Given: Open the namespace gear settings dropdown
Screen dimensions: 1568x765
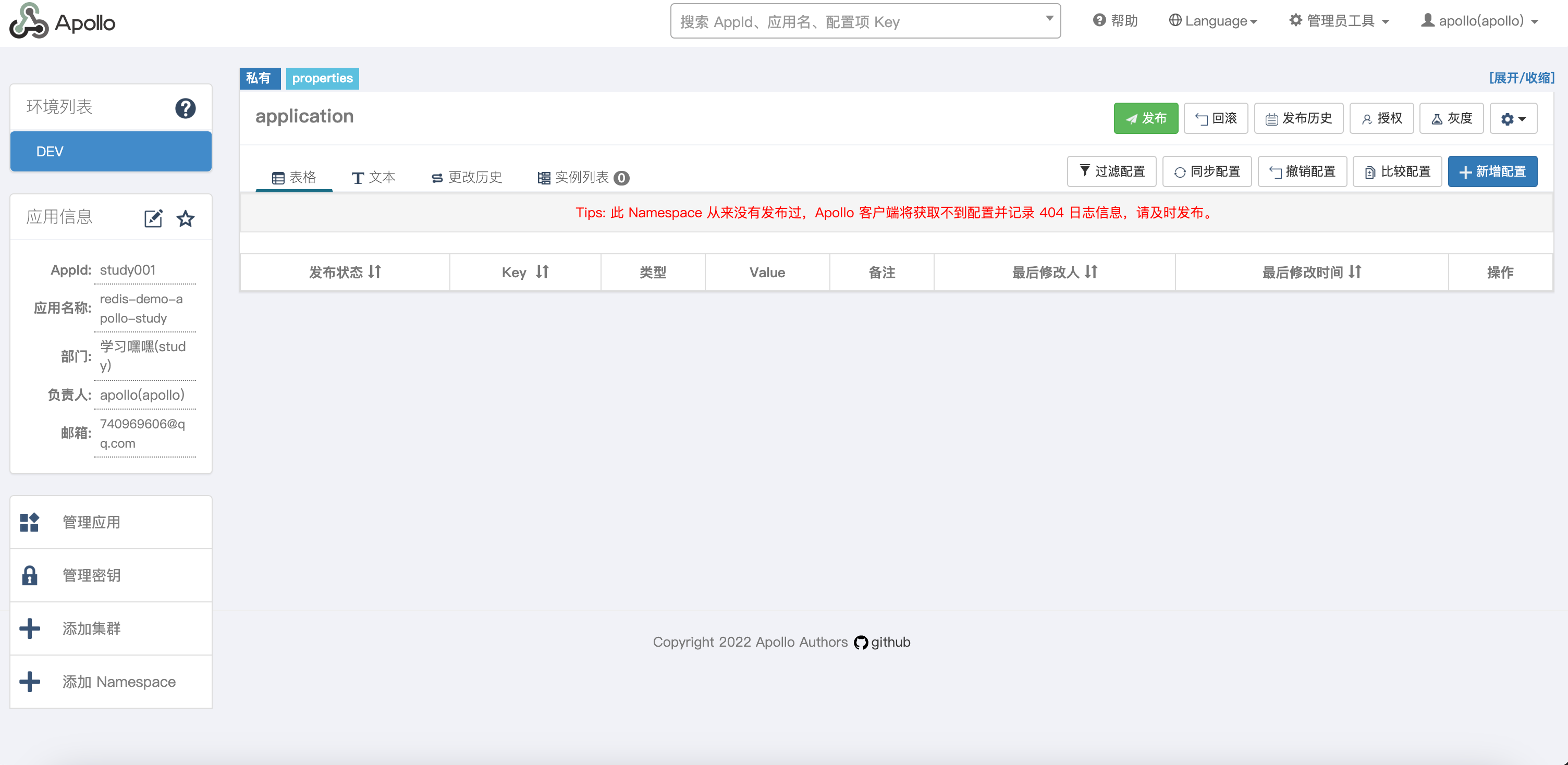Looking at the screenshot, I should point(1513,119).
